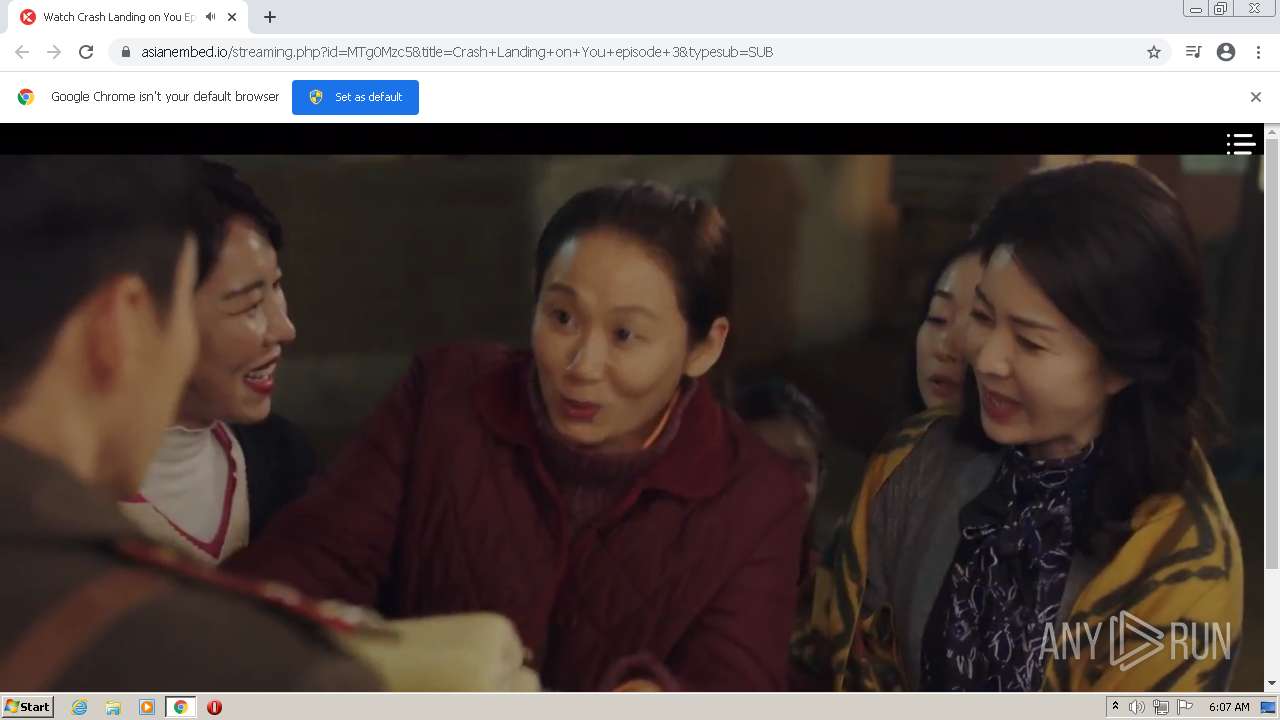Open the red shield taskbar icon
The height and width of the screenshot is (720, 1280).
pos(214,707)
